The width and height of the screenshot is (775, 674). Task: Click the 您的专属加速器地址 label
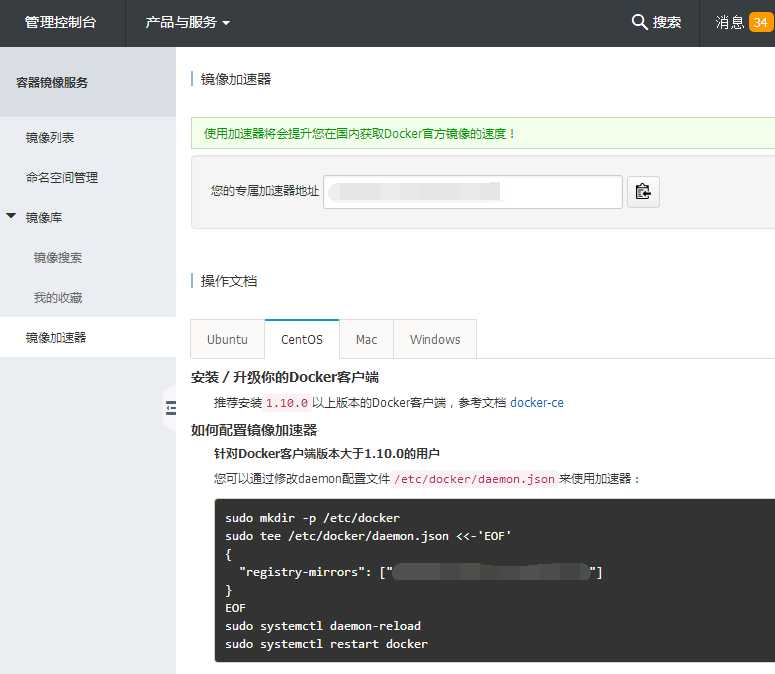click(x=265, y=191)
